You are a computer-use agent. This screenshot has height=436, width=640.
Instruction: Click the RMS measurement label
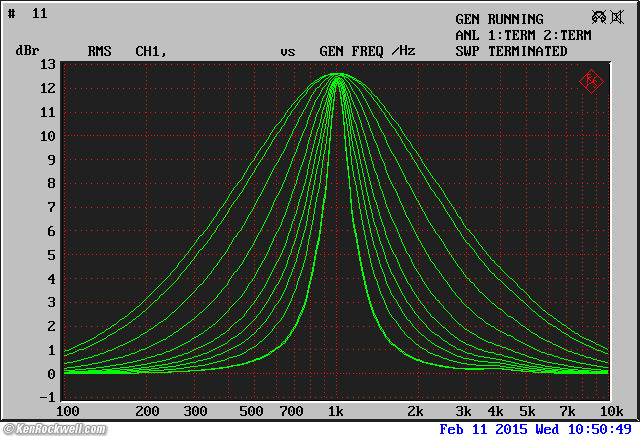coord(99,51)
